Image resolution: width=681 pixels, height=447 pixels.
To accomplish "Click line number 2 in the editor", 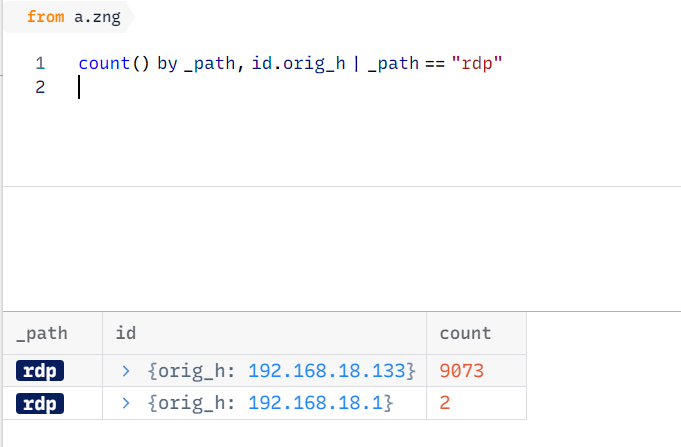I will pyautogui.click(x=40, y=87).
